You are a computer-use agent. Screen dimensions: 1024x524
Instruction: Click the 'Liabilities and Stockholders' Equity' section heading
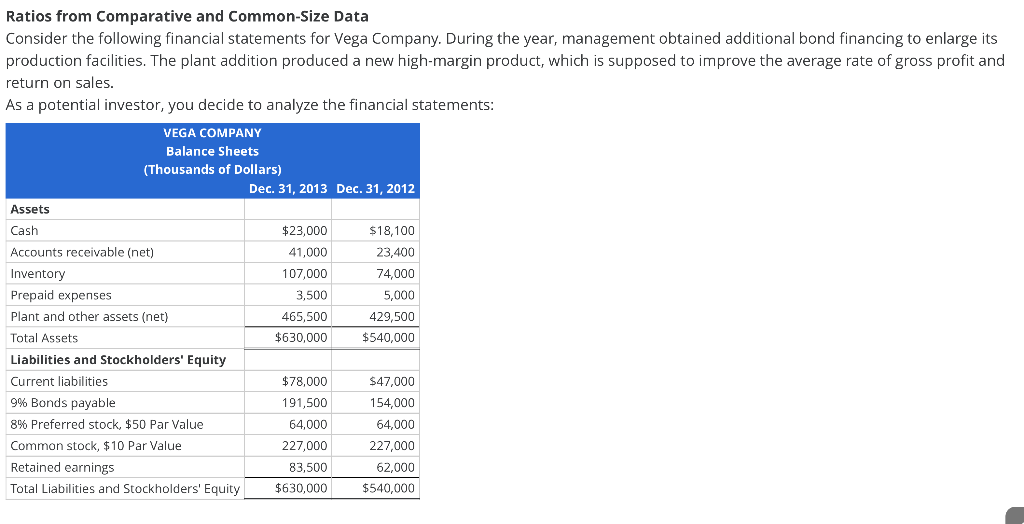pyautogui.click(x=118, y=360)
